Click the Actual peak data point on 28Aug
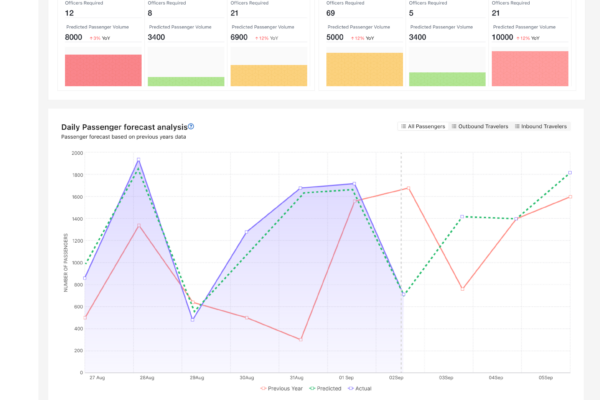The width and height of the screenshot is (600, 400). click(x=139, y=159)
